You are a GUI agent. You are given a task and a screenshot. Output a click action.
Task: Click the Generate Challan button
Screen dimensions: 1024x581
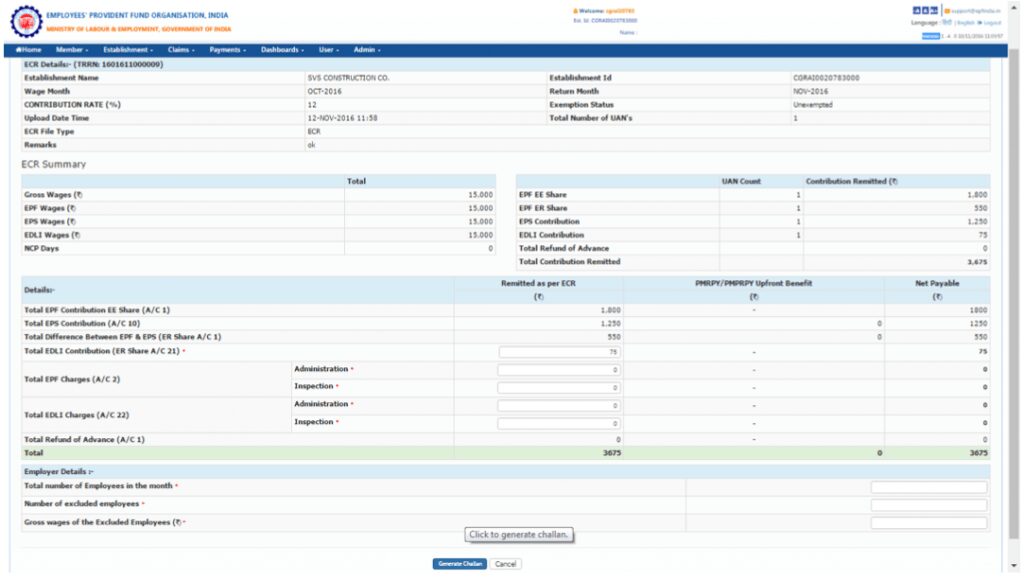[458, 563]
